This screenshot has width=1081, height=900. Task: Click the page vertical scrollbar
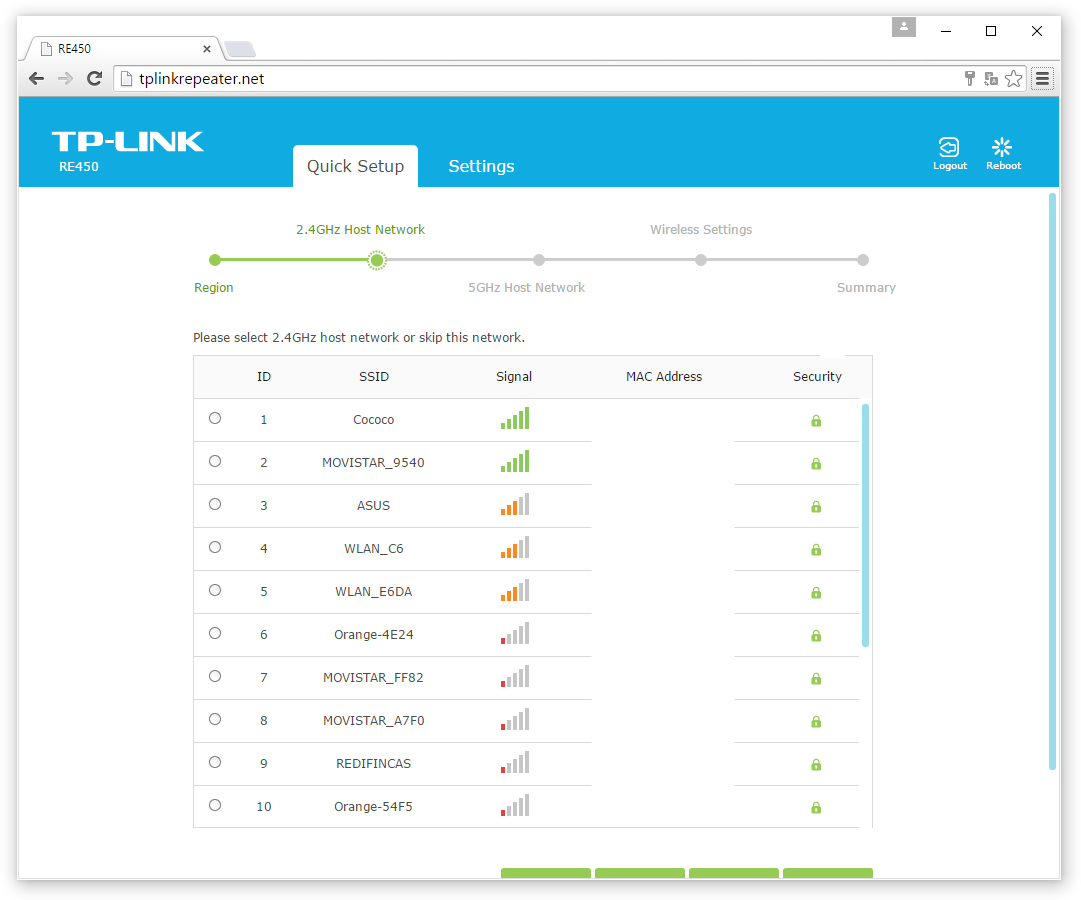[x=1052, y=481]
